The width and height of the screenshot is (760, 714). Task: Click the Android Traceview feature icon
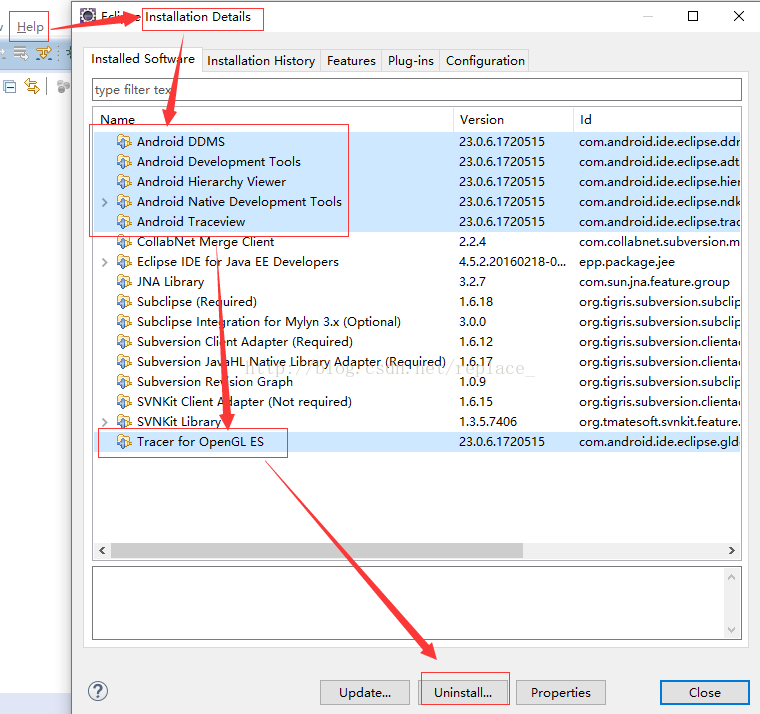[124, 222]
